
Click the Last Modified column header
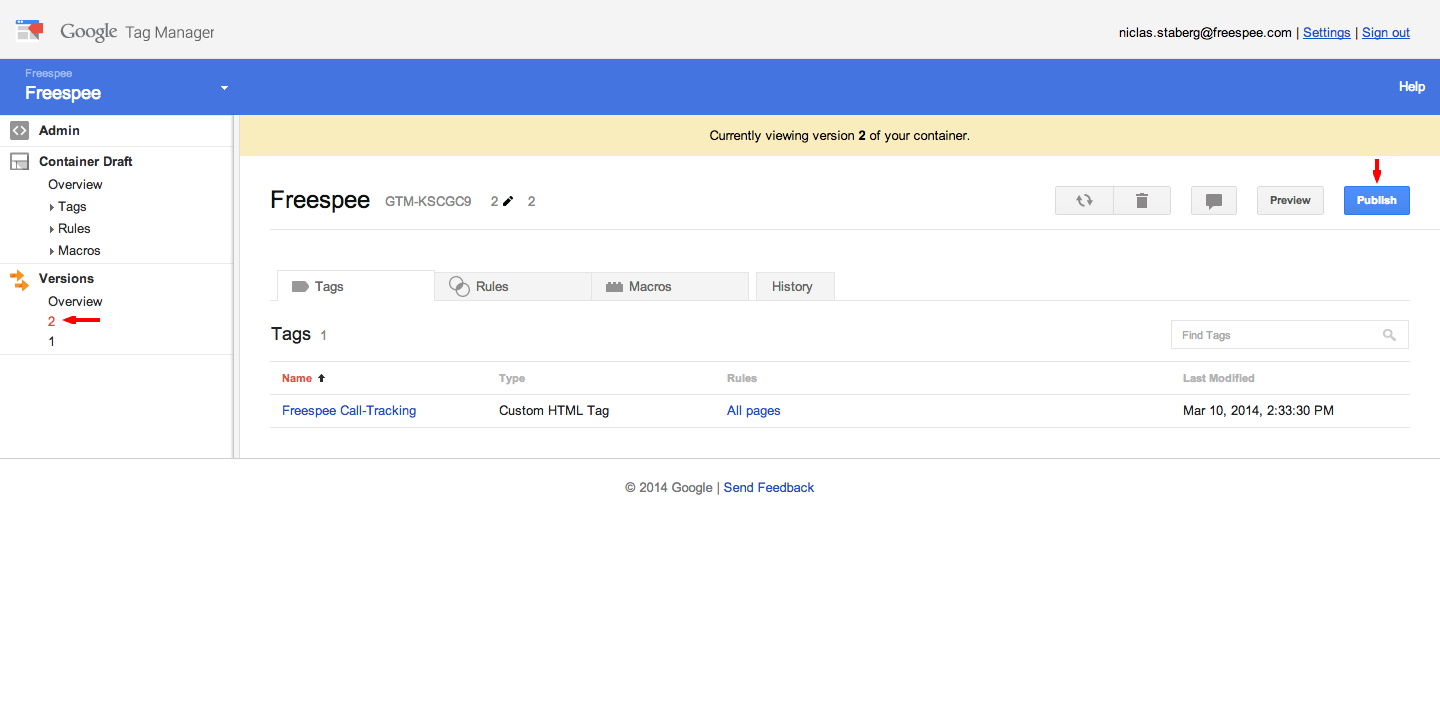(x=1219, y=378)
